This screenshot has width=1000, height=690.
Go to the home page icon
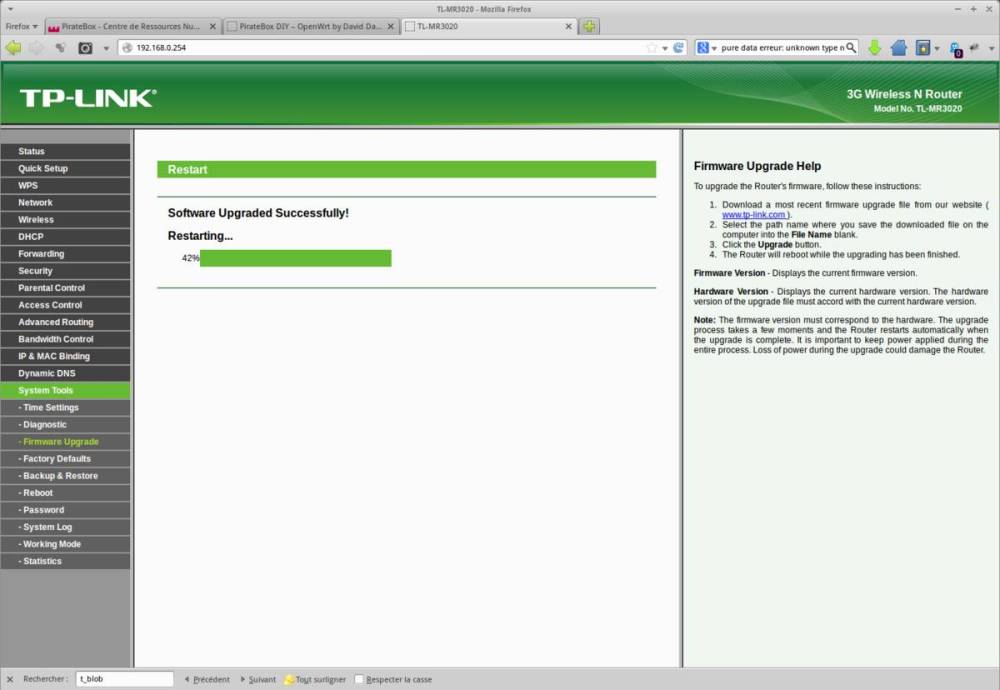899,48
